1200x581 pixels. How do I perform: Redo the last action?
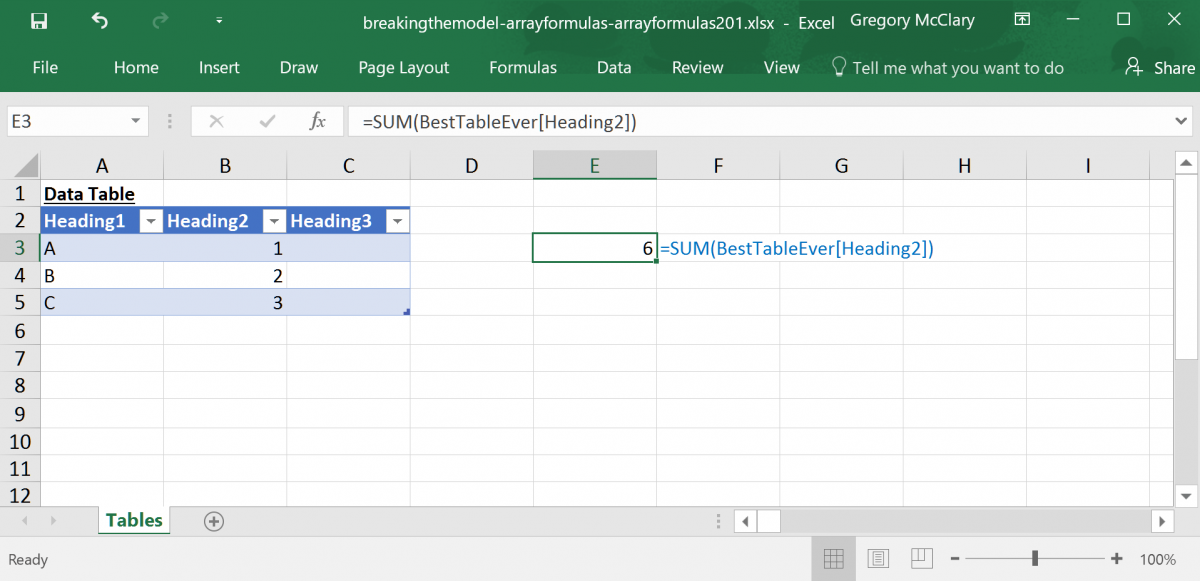point(160,19)
